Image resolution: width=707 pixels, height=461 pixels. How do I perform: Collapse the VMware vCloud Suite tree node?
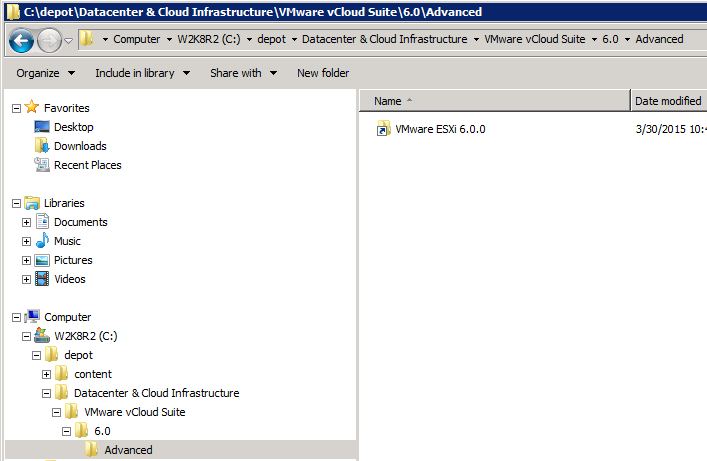[x=56, y=412]
